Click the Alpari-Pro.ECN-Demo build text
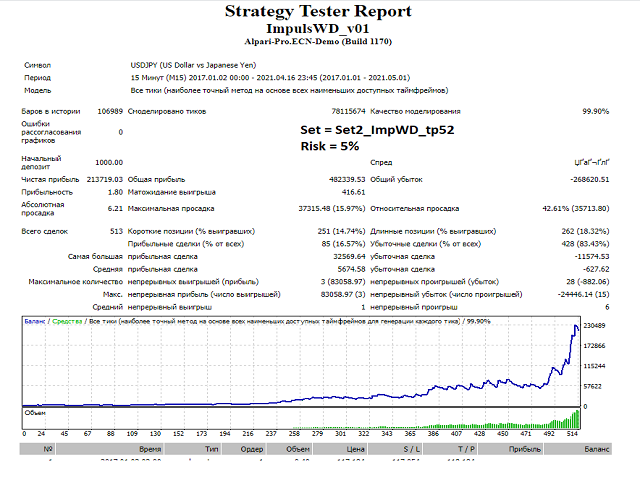The height and width of the screenshot is (480, 640). [x=316, y=43]
